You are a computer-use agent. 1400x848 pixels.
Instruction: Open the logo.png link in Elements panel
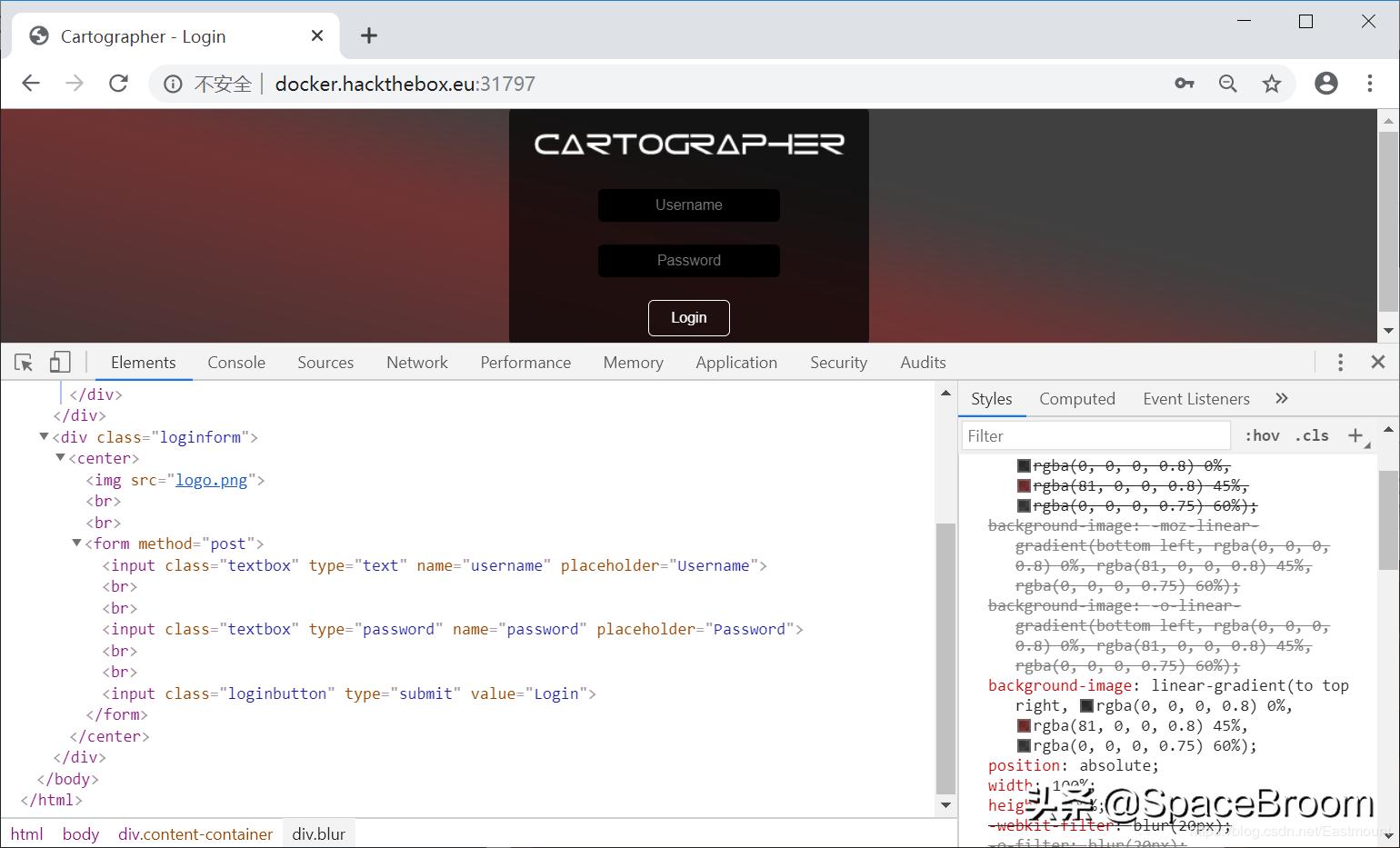[x=211, y=480]
